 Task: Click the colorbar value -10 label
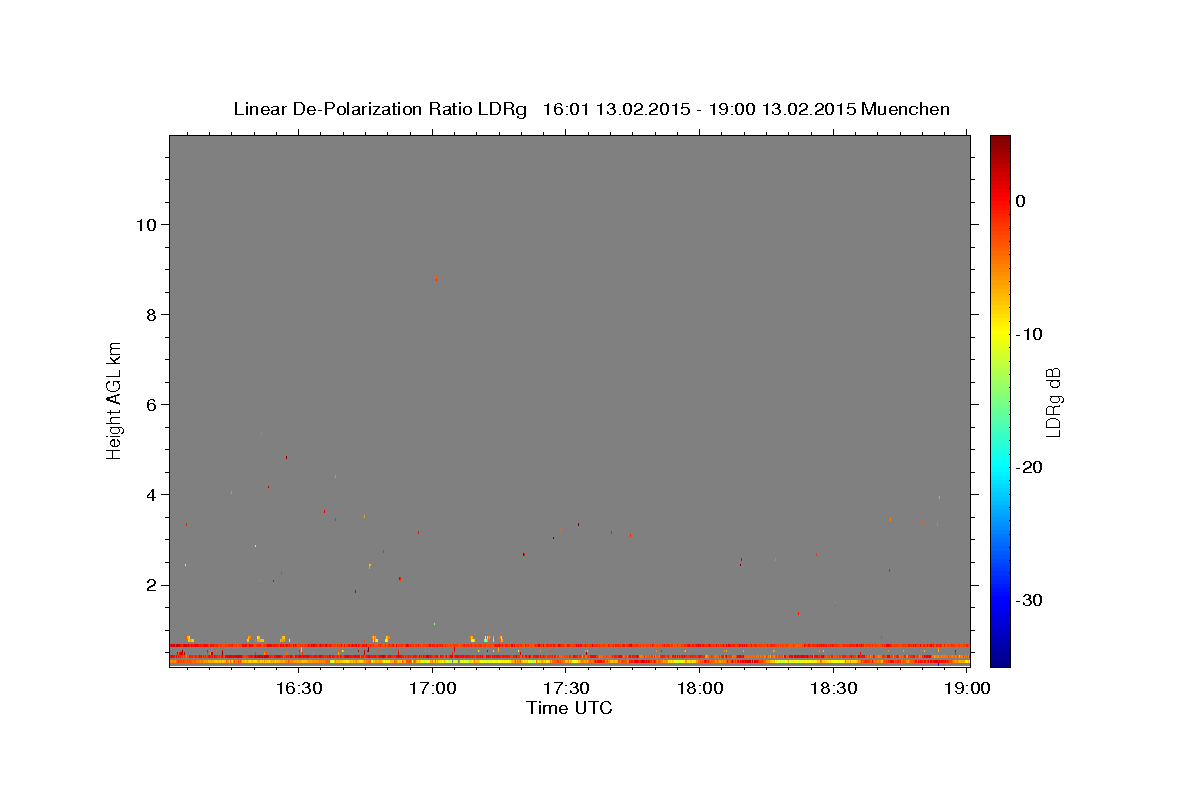click(1029, 334)
